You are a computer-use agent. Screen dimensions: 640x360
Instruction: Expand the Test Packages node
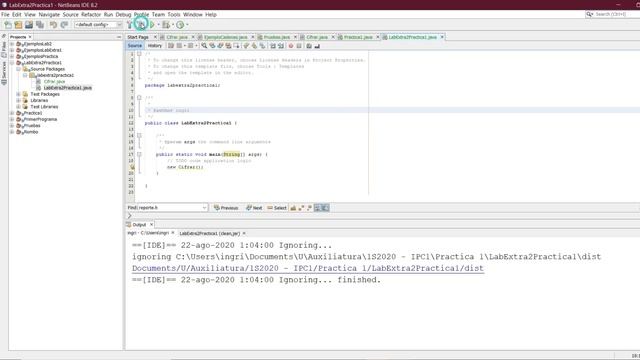click(18, 94)
